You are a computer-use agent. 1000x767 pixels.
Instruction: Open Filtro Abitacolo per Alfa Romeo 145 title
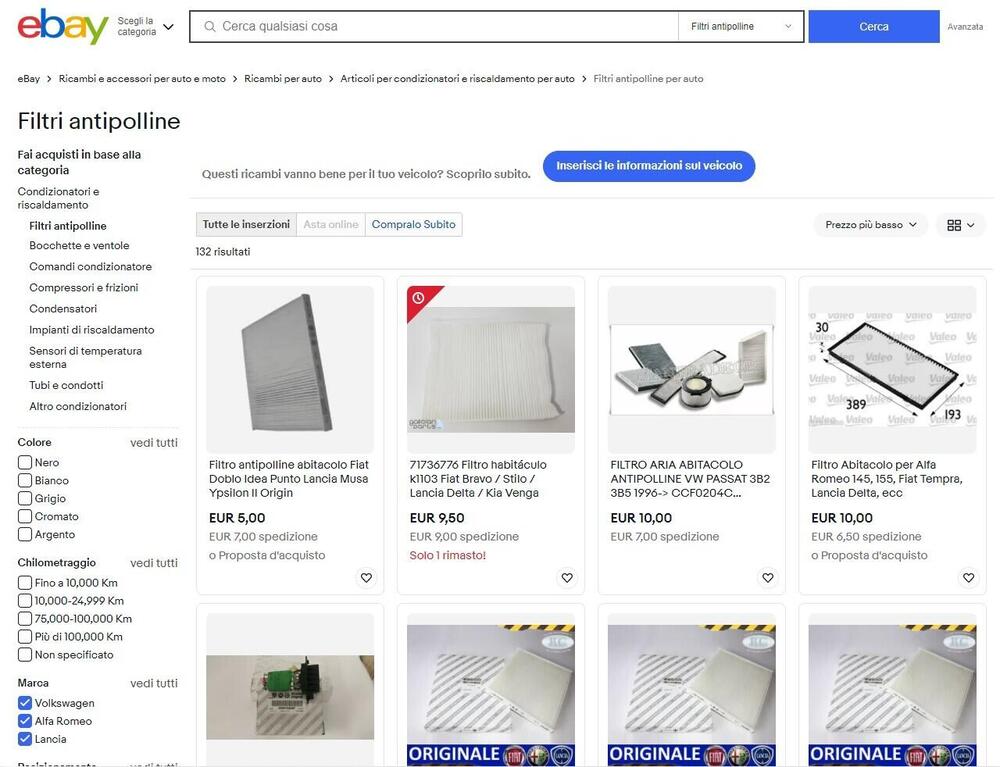click(887, 479)
